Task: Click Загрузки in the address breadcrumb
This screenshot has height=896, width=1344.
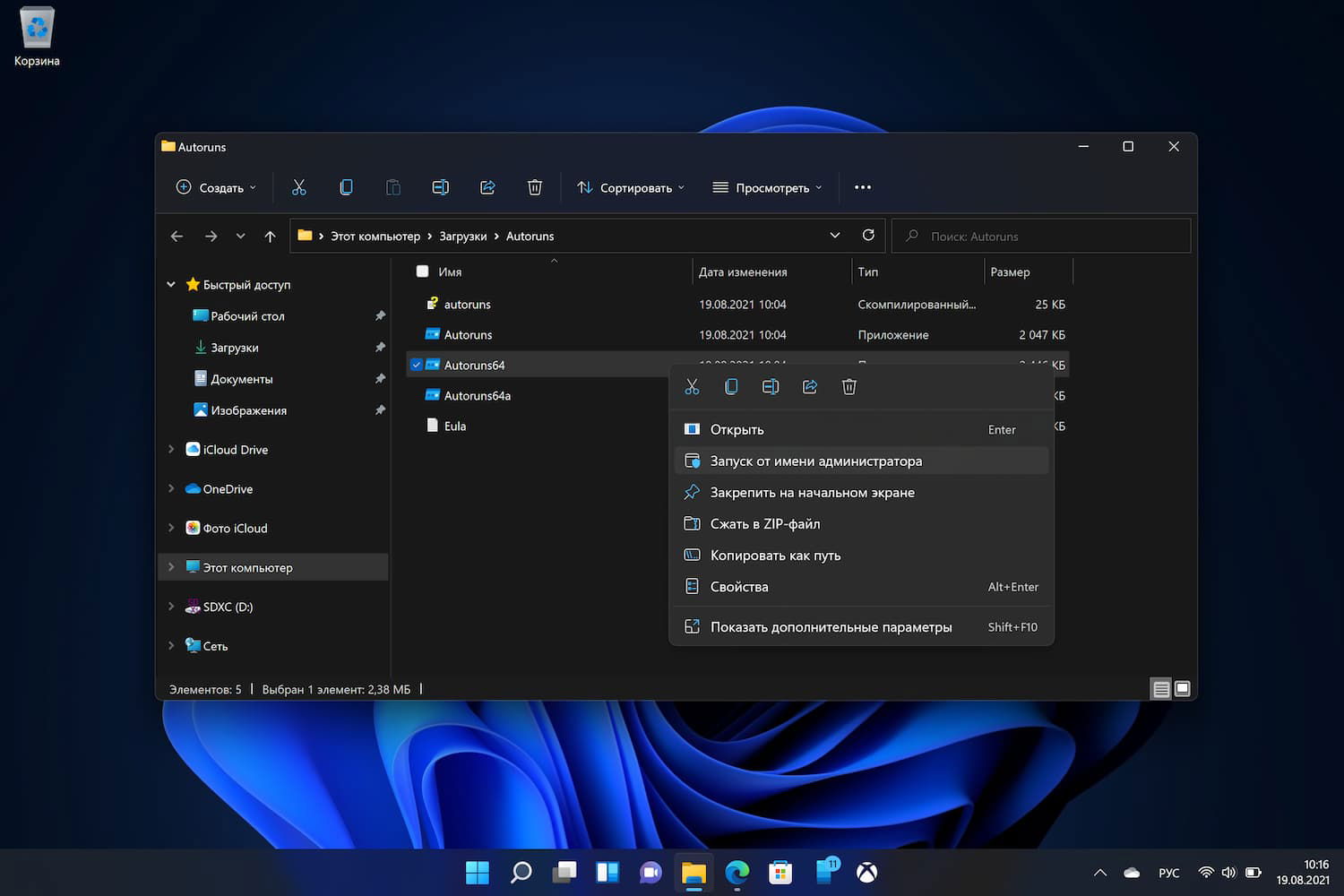Action: 462,237
